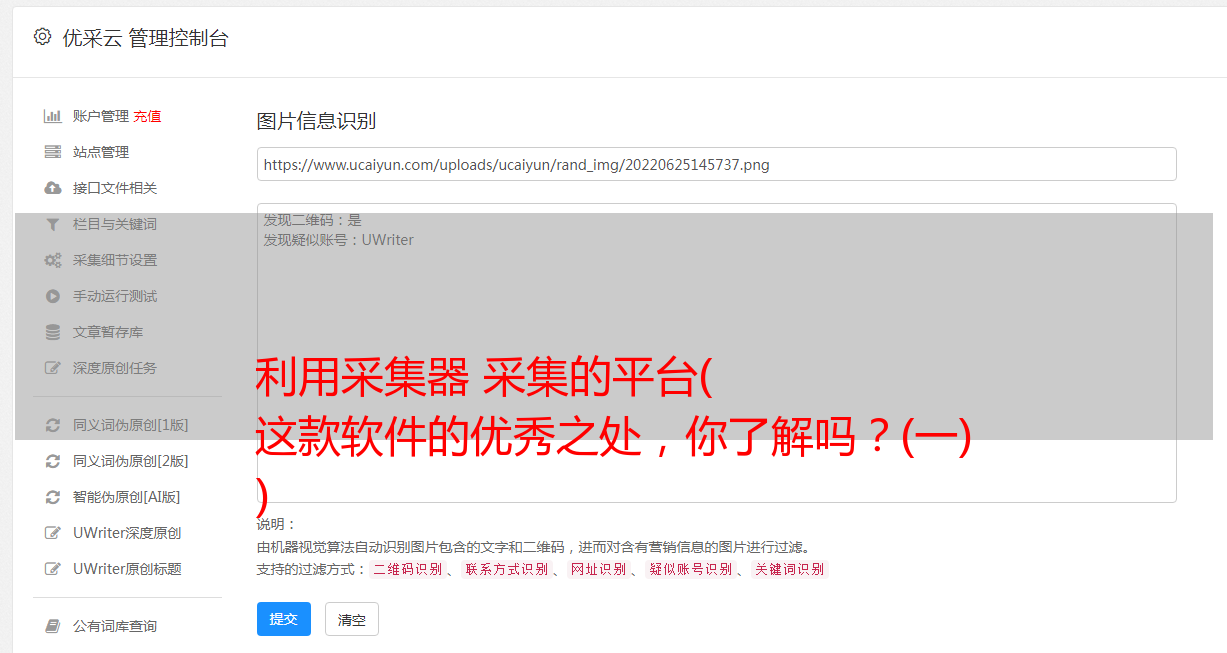The image size is (1227, 653).
Task: Go to 站点管理 in the sidebar
Action: click(x=101, y=152)
